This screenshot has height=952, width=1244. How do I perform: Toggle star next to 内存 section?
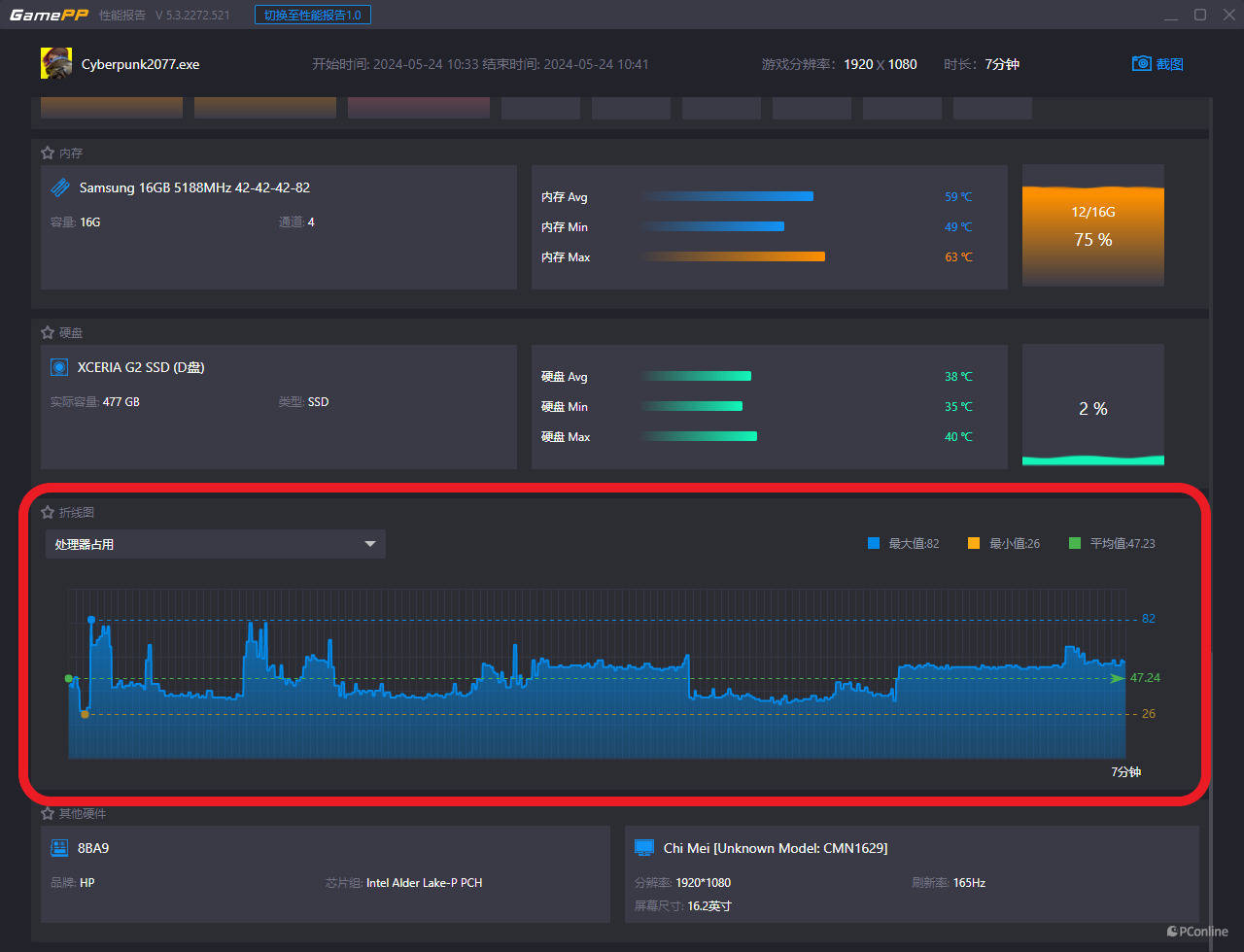pyautogui.click(x=48, y=153)
